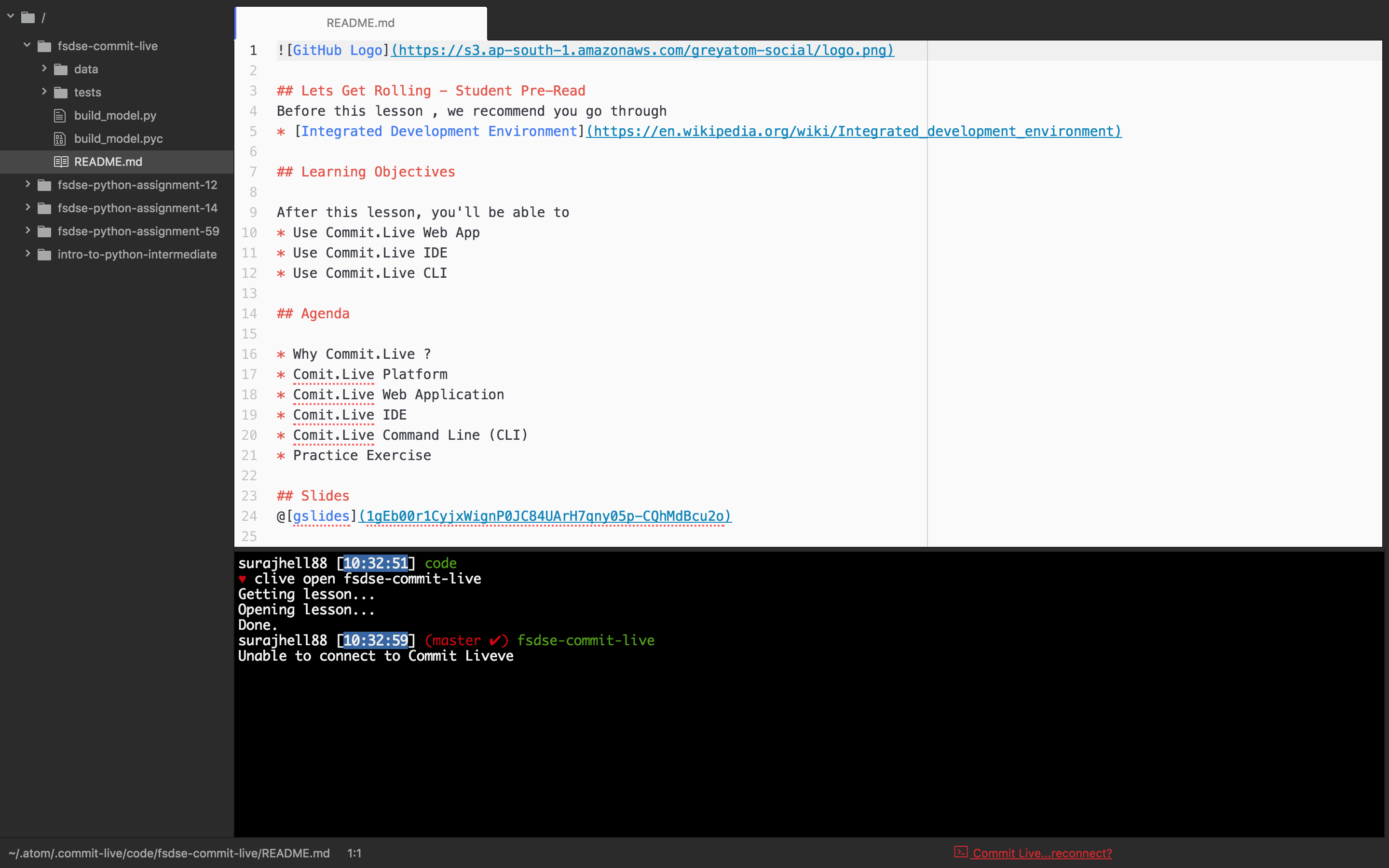Click the intro-to-python-intermediate folder icon
The width and height of the screenshot is (1389, 868).
[x=44, y=254]
